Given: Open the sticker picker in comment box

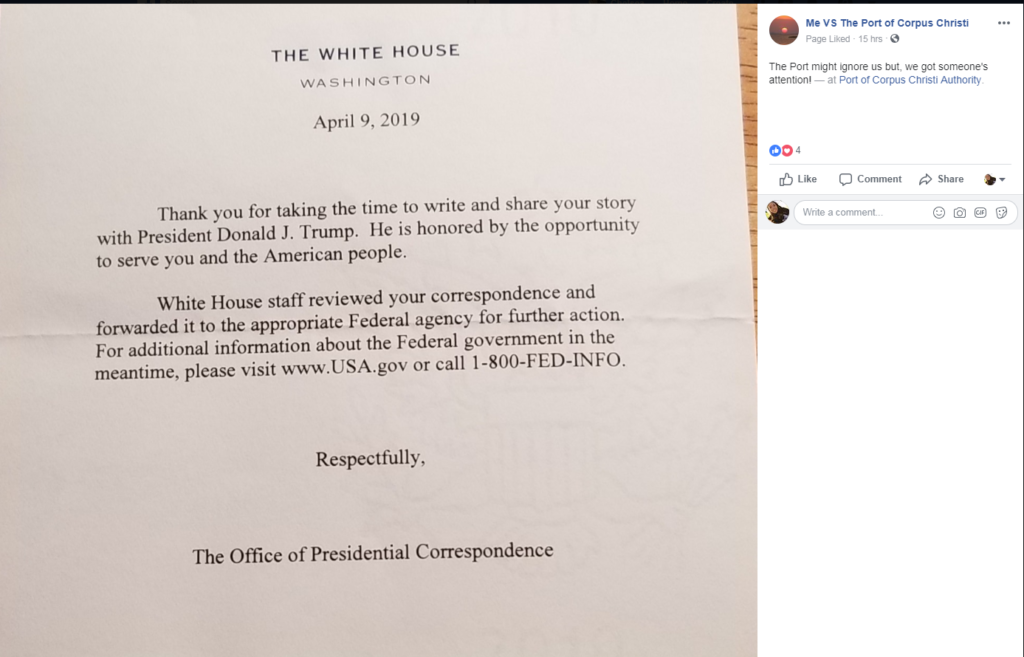Looking at the screenshot, I should tap(1001, 212).
